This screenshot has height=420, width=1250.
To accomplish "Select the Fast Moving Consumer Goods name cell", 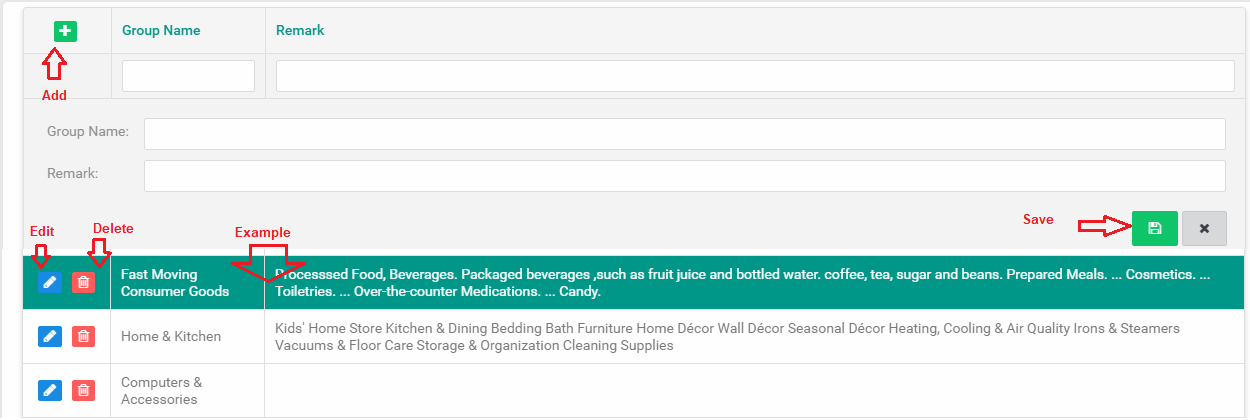I will point(175,283).
